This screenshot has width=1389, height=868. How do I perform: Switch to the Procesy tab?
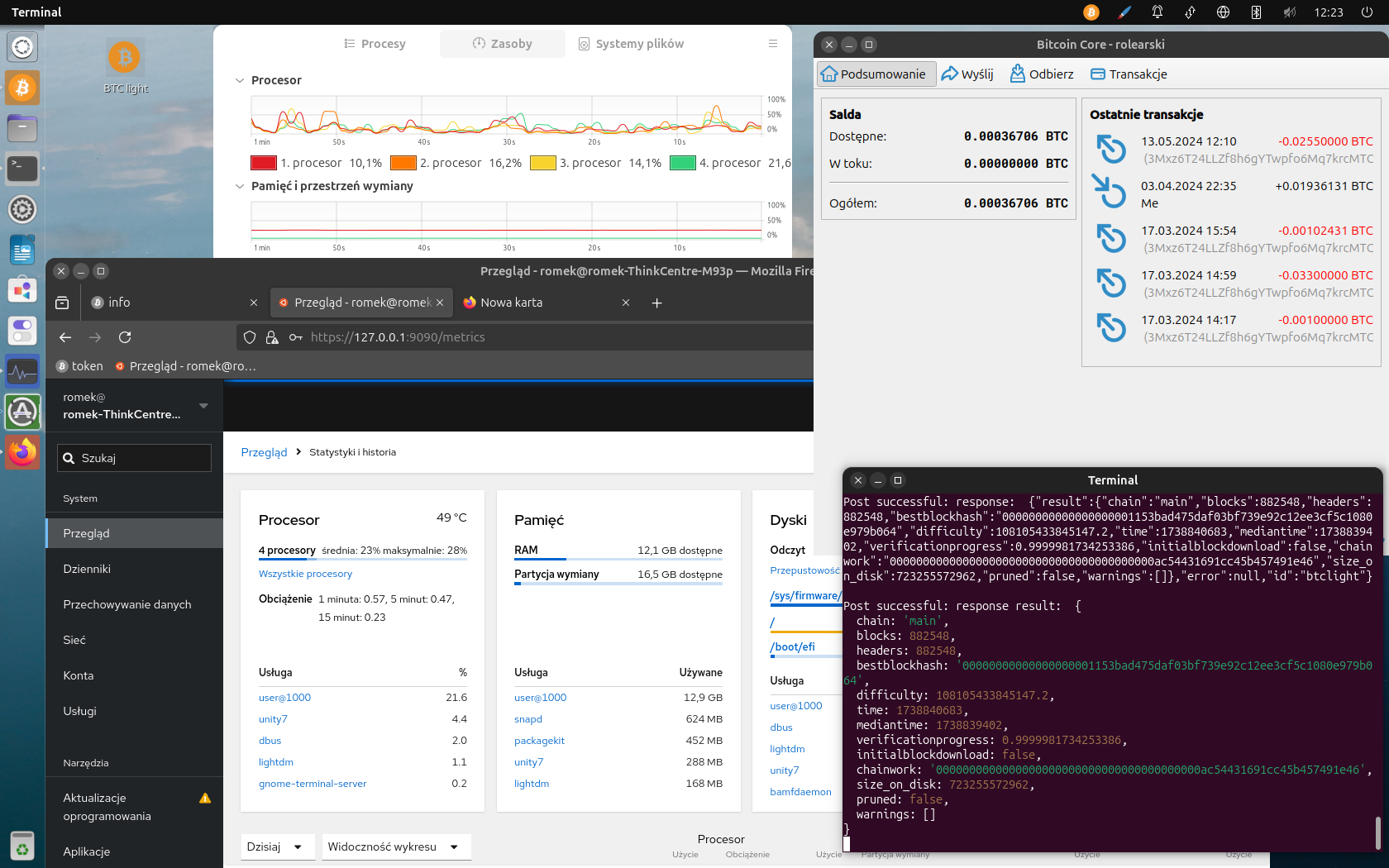pyautogui.click(x=375, y=44)
